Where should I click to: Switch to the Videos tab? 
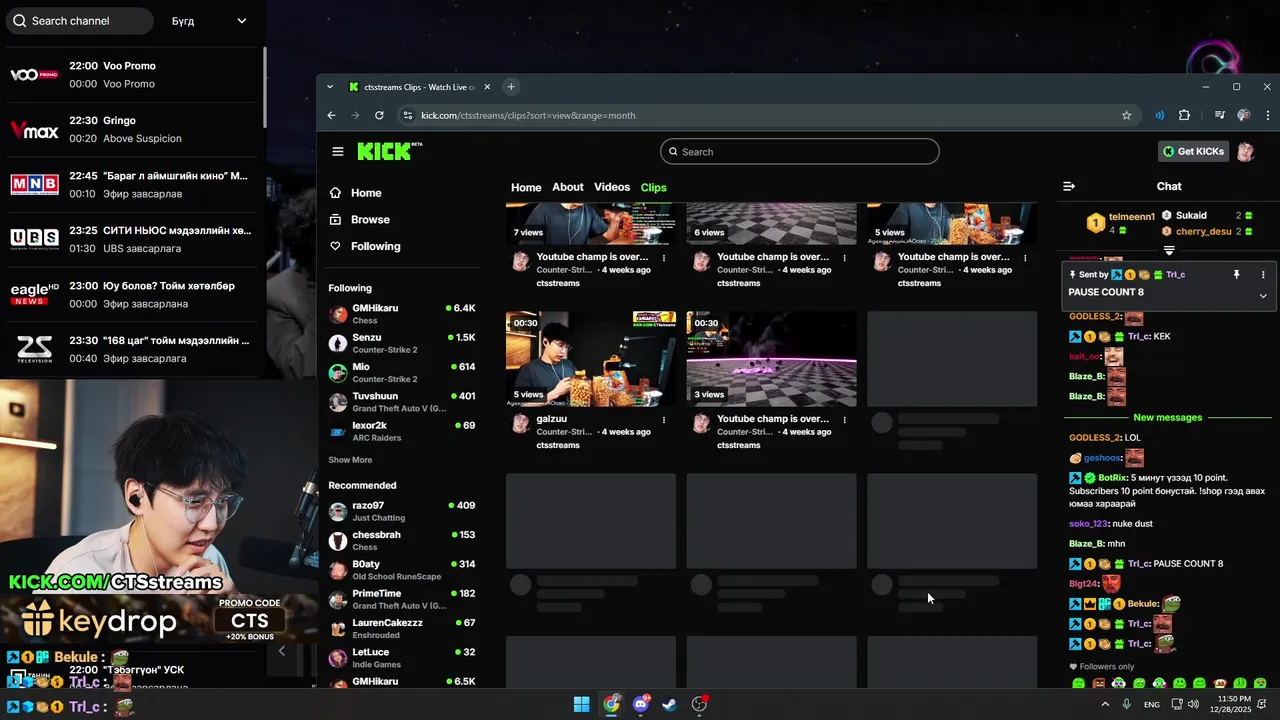coord(612,187)
